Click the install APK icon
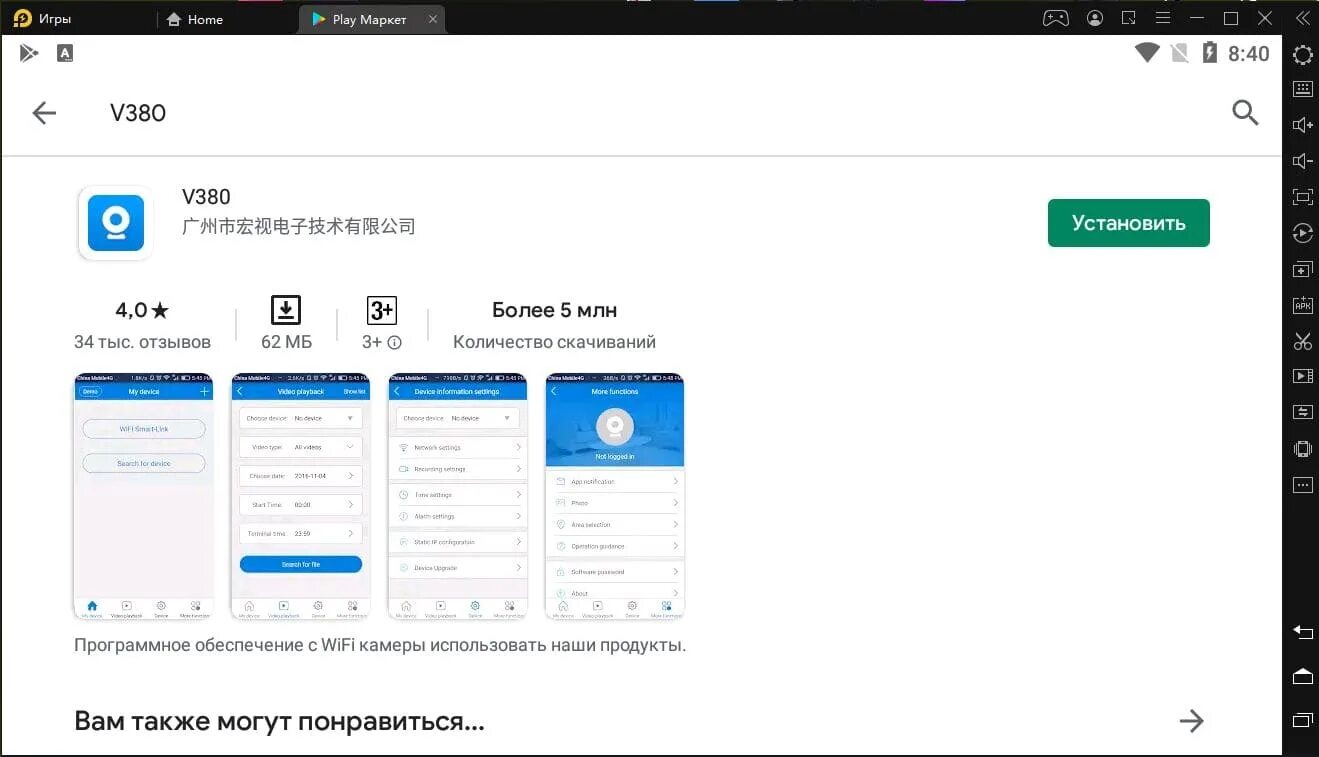 1302,306
